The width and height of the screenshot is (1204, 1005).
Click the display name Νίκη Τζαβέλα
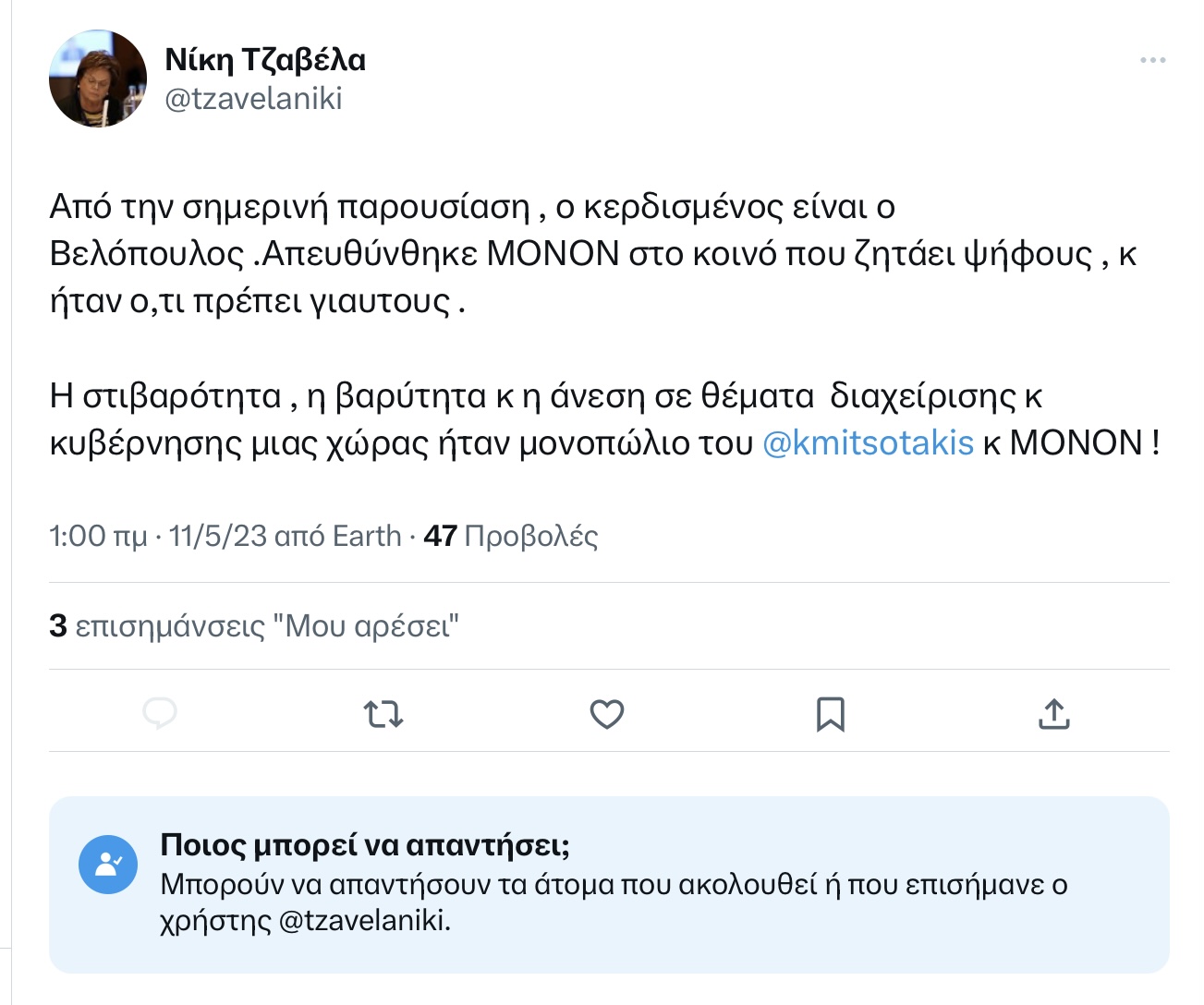click(x=265, y=60)
